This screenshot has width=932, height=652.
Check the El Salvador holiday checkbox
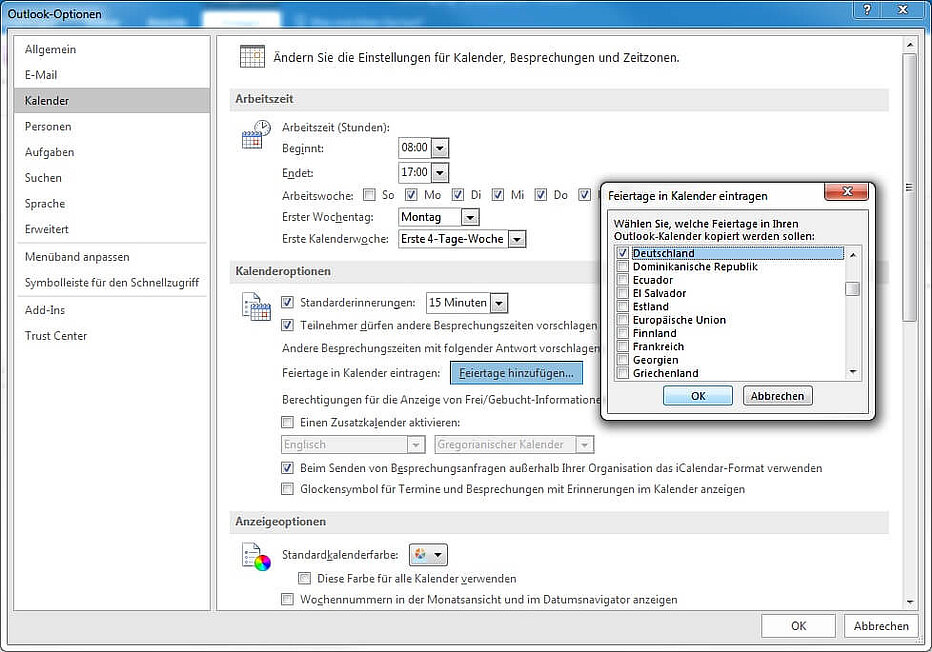[622, 293]
